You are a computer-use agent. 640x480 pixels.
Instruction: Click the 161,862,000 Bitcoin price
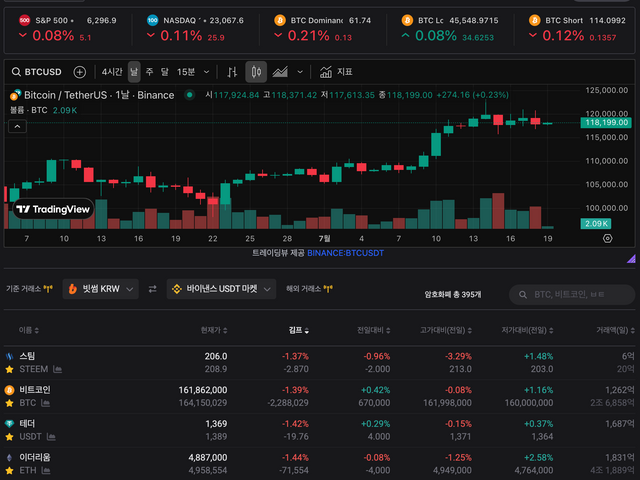(x=203, y=390)
